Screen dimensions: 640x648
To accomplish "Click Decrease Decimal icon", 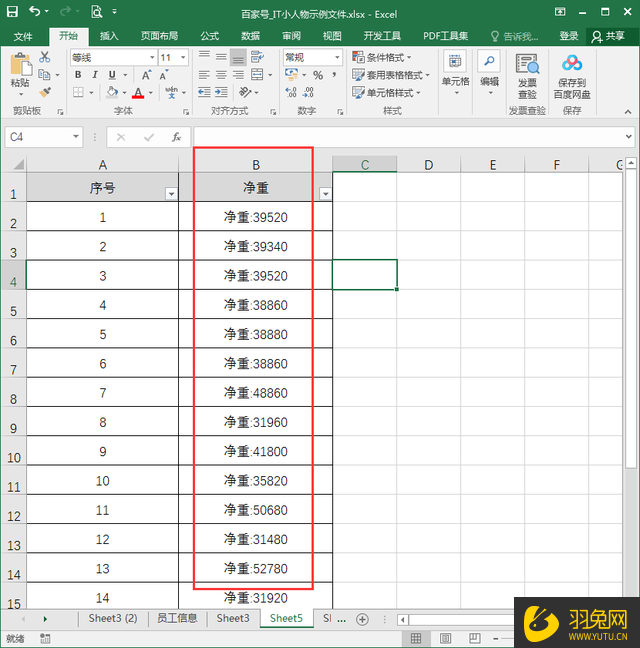I will [x=308, y=92].
